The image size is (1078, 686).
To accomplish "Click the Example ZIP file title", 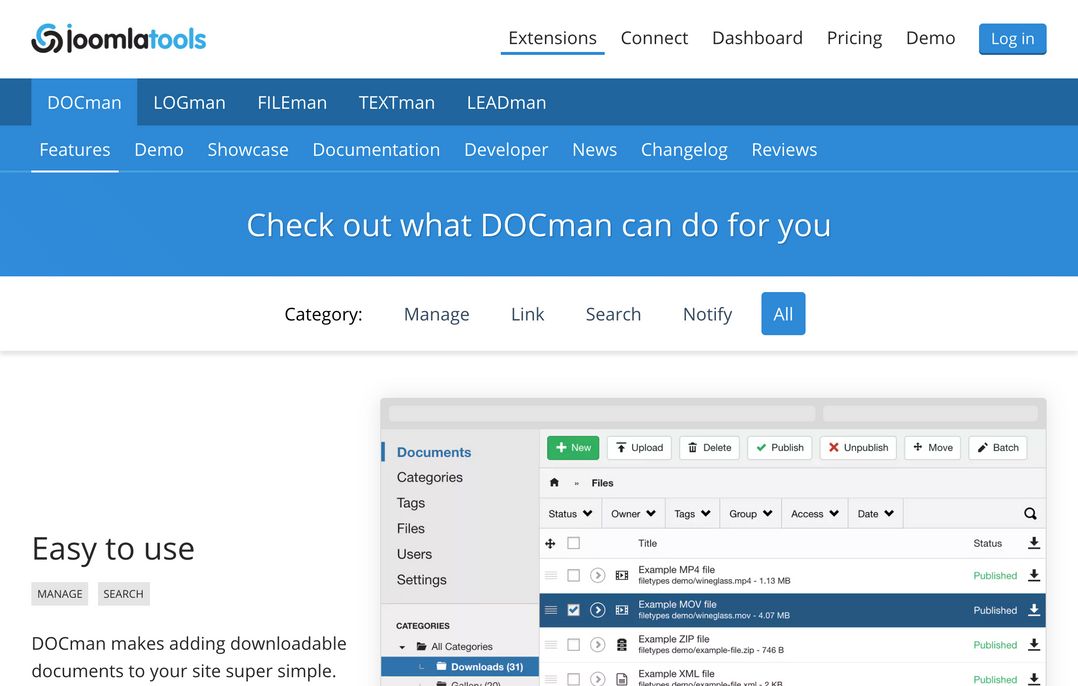I will 674,639.
